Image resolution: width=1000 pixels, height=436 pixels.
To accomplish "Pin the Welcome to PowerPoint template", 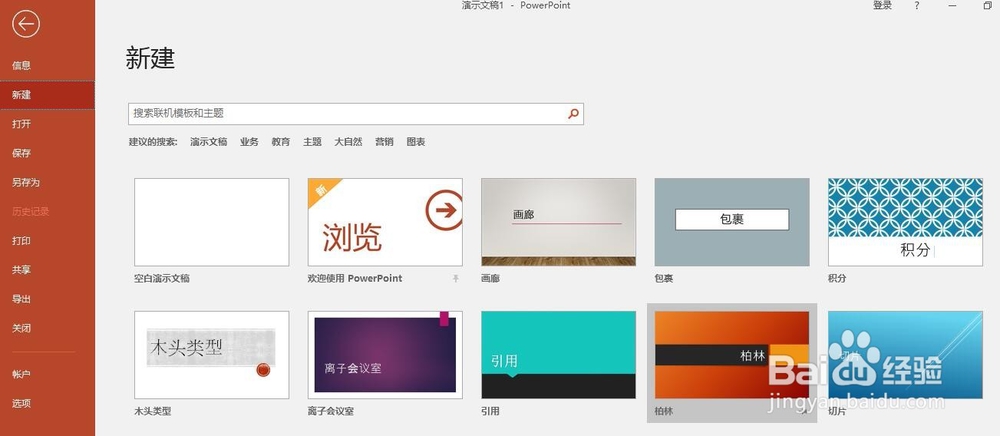I will (456, 279).
